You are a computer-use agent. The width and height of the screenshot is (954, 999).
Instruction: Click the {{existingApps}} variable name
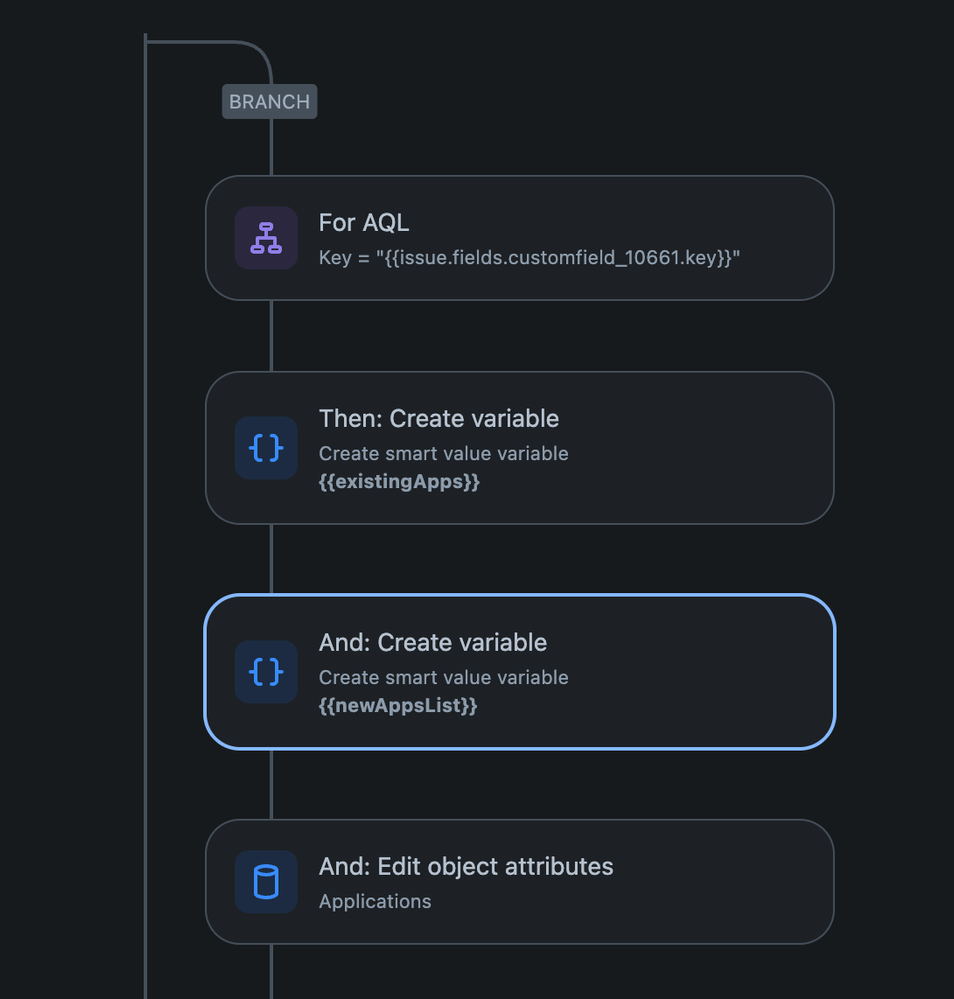click(399, 482)
